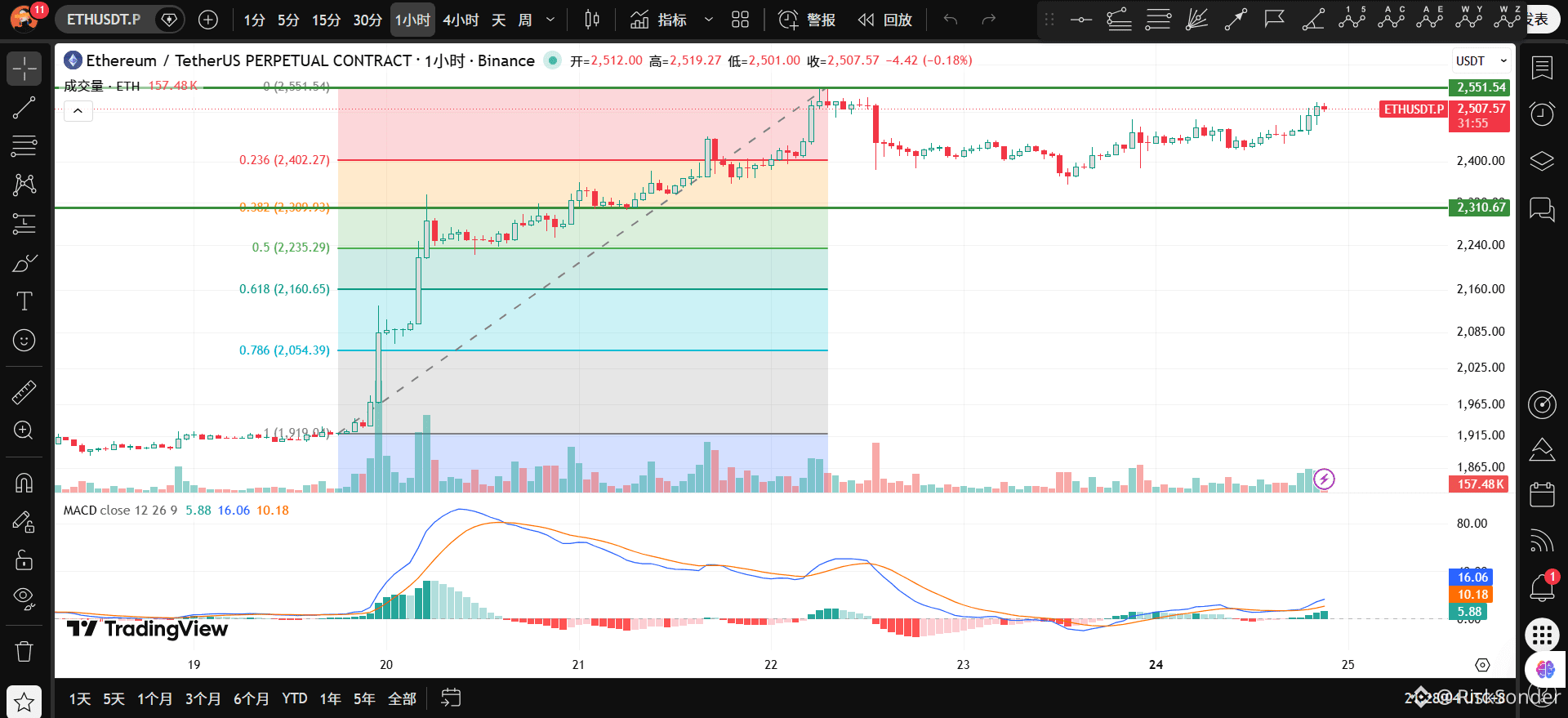The width and height of the screenshot is (1568, 718).
Task: Switch to 5 minute interval
Action: pyautogui.click(x=288, y=20)
